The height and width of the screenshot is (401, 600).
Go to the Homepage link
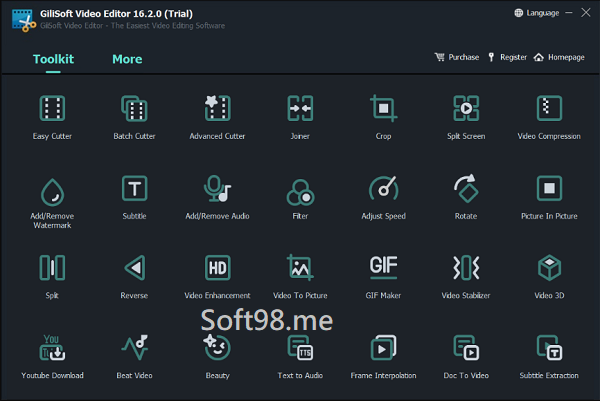pos(559,57)
